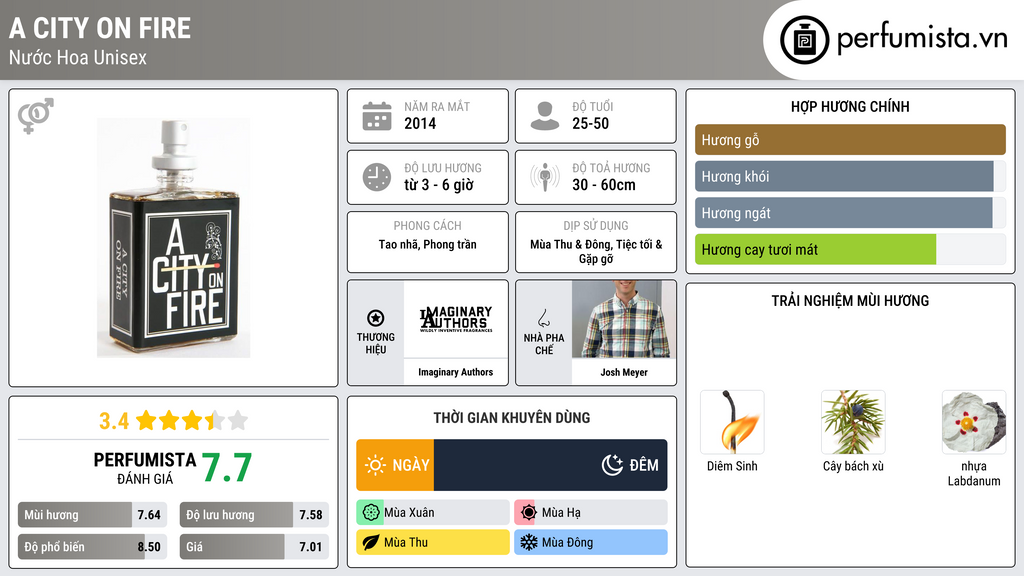The height and width of the screenshot is (576, 1024).
Task: Open Josh Meyer perfumer photo
Action: click(624, 319)
